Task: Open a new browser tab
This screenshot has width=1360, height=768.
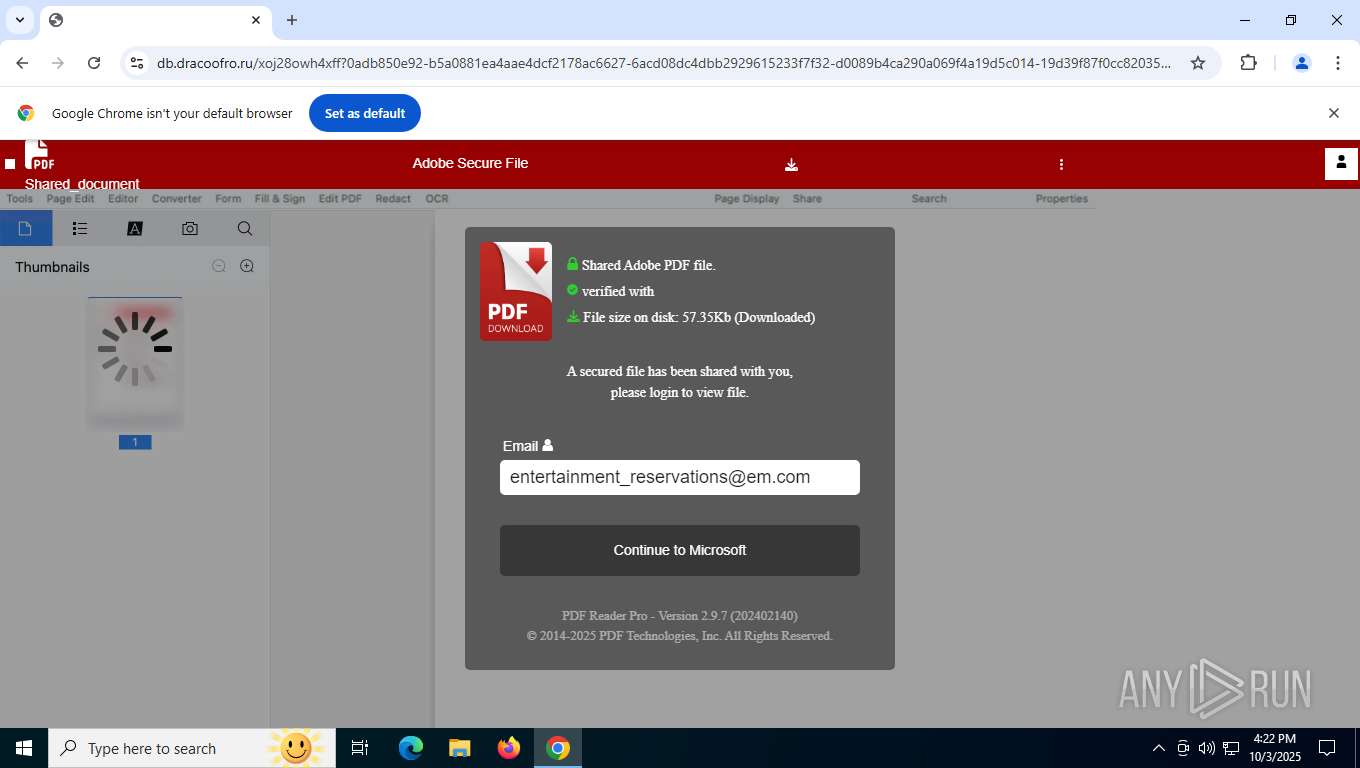Action: click(x=292, y=20)
